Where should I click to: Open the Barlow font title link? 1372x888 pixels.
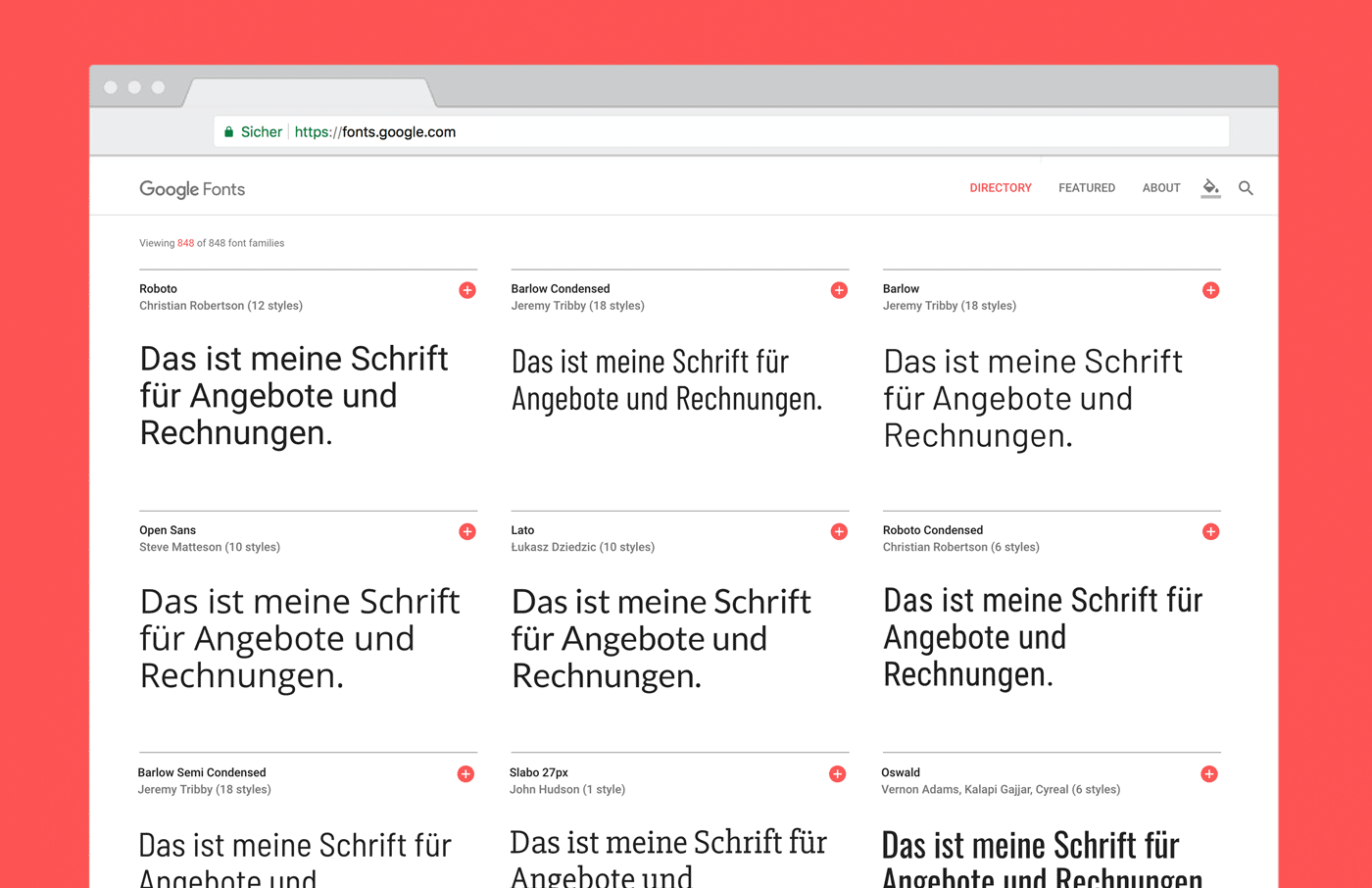(901, 289)
